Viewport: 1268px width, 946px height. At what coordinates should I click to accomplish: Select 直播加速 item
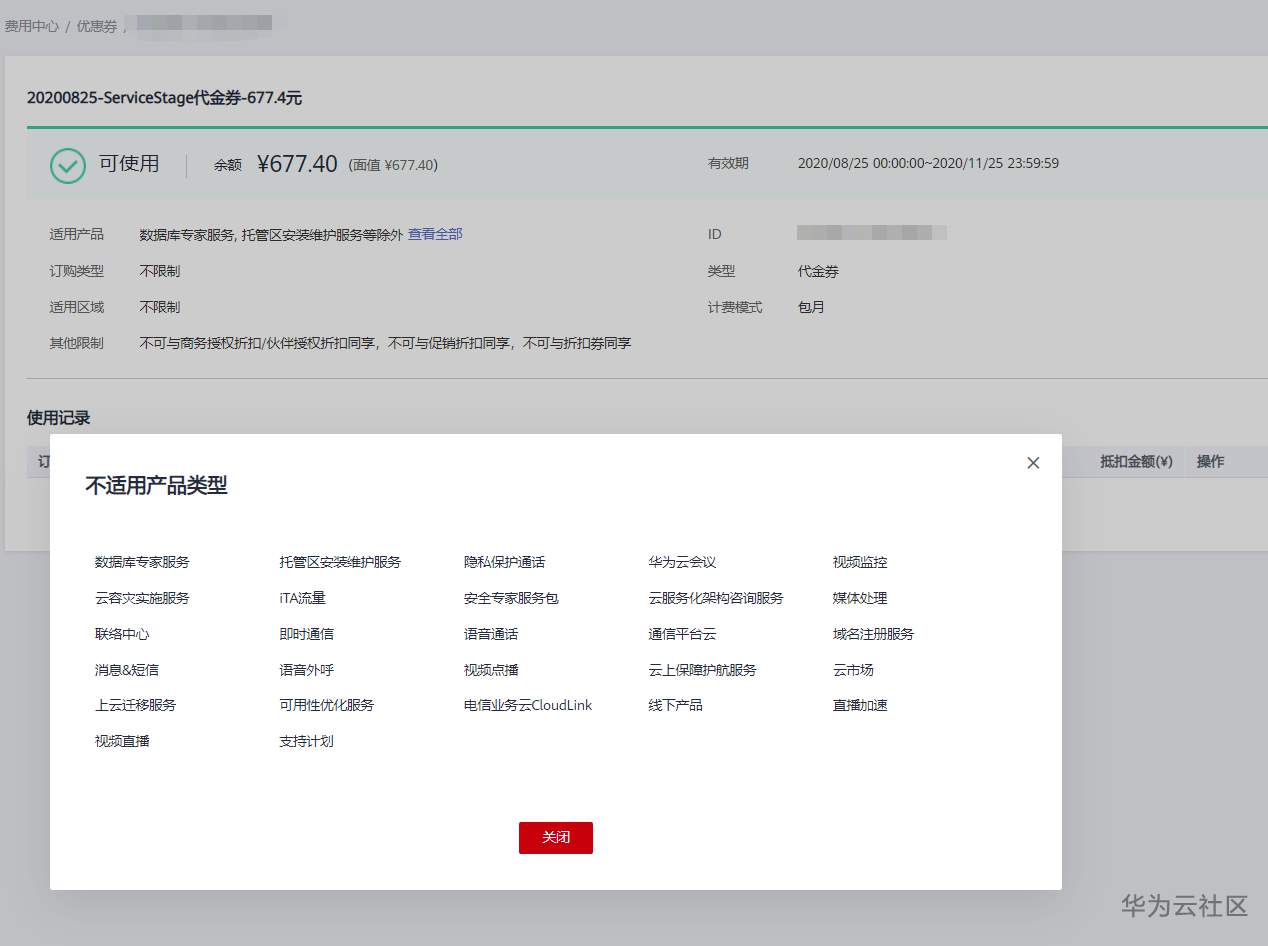(x=860, y=705)
